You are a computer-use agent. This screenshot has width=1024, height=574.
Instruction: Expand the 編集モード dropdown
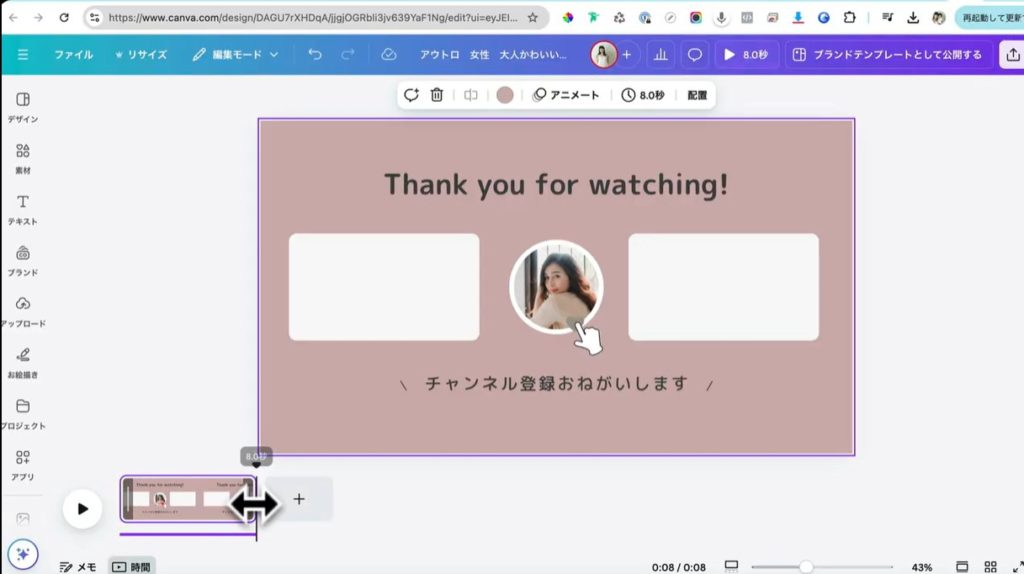point(236,55)
